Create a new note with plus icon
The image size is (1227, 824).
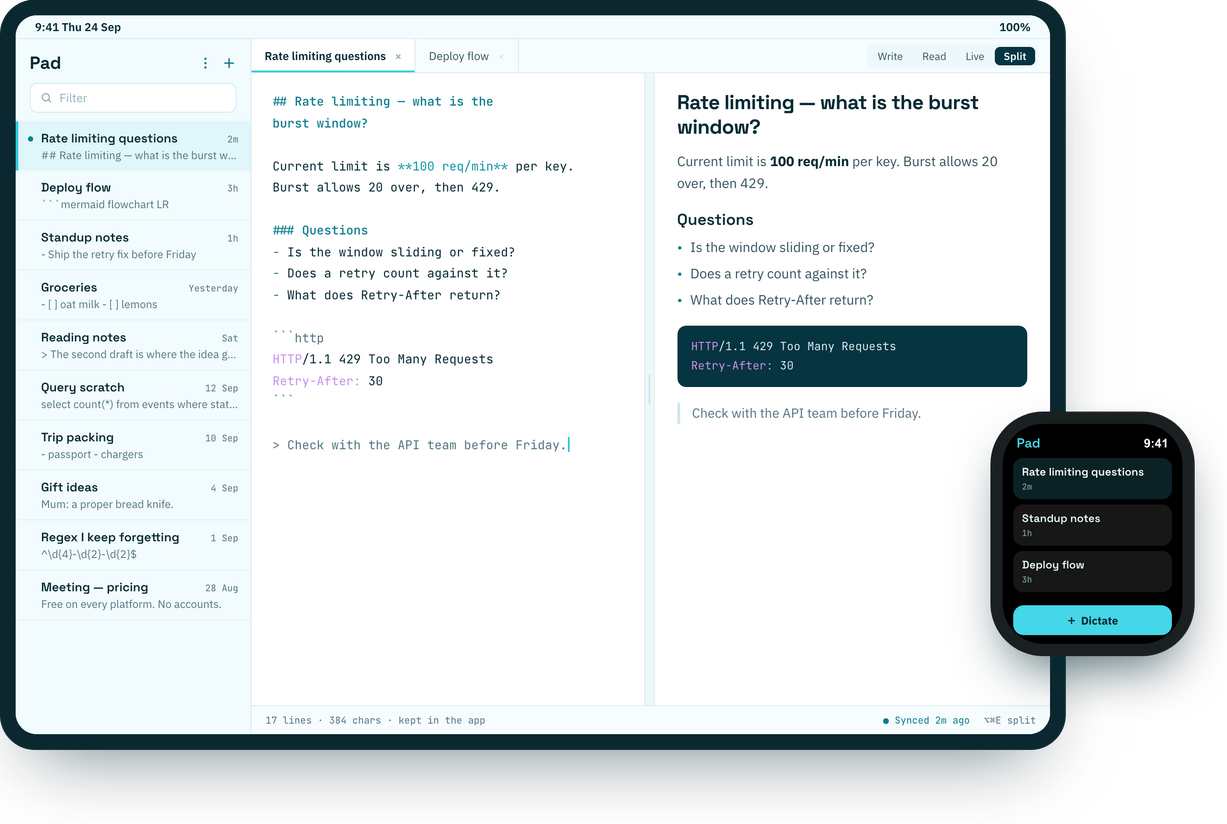point(229,63)
